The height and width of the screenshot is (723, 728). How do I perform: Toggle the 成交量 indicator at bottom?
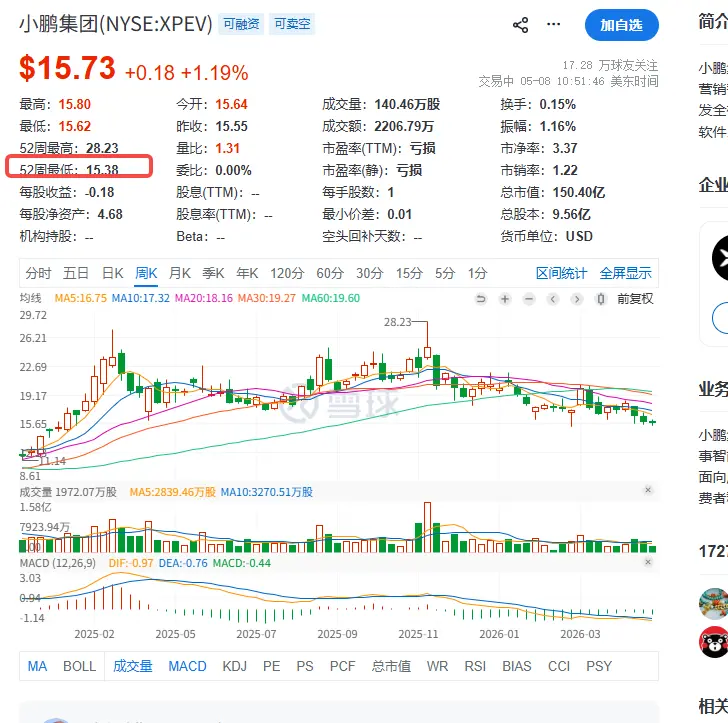(133, 666)
